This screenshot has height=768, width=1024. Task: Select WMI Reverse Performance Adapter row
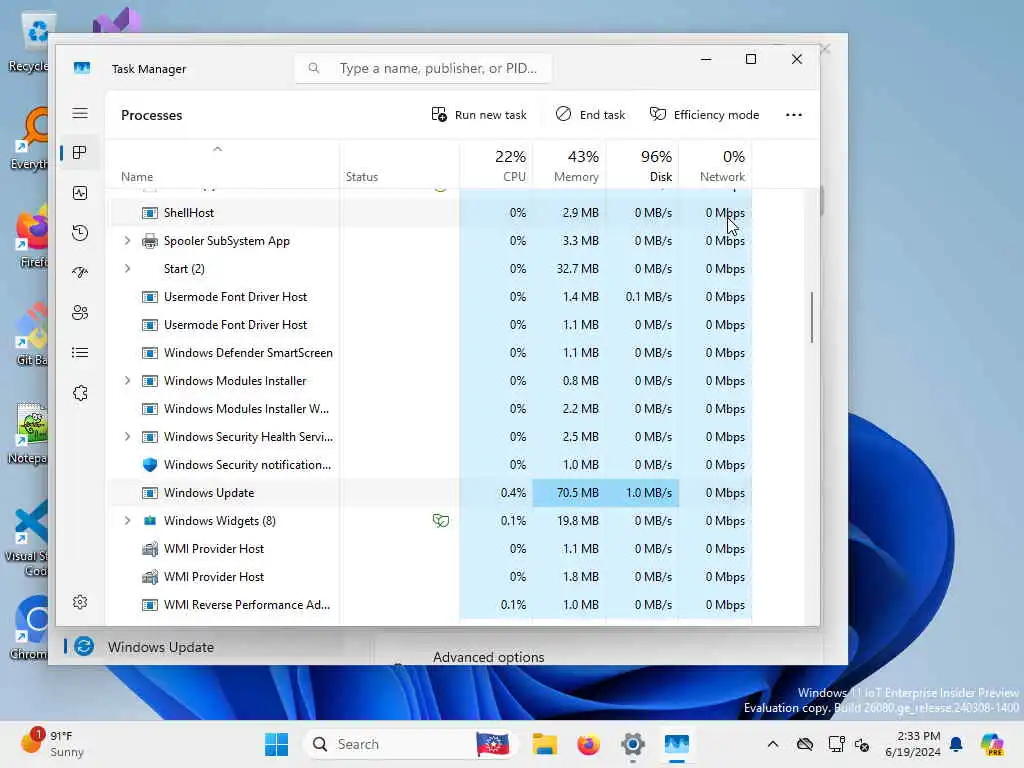point(431,605)
